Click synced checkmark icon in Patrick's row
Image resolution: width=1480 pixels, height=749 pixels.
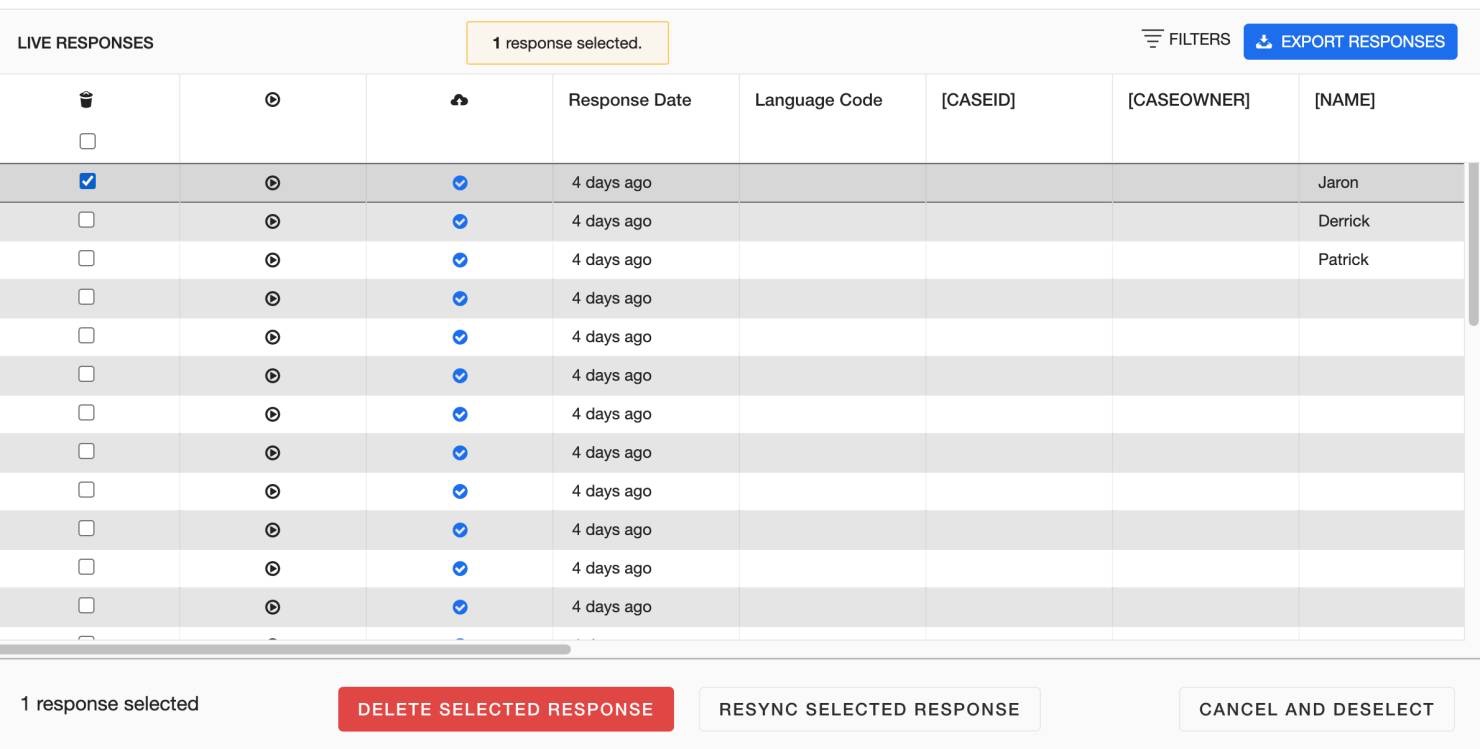point(460,260)
